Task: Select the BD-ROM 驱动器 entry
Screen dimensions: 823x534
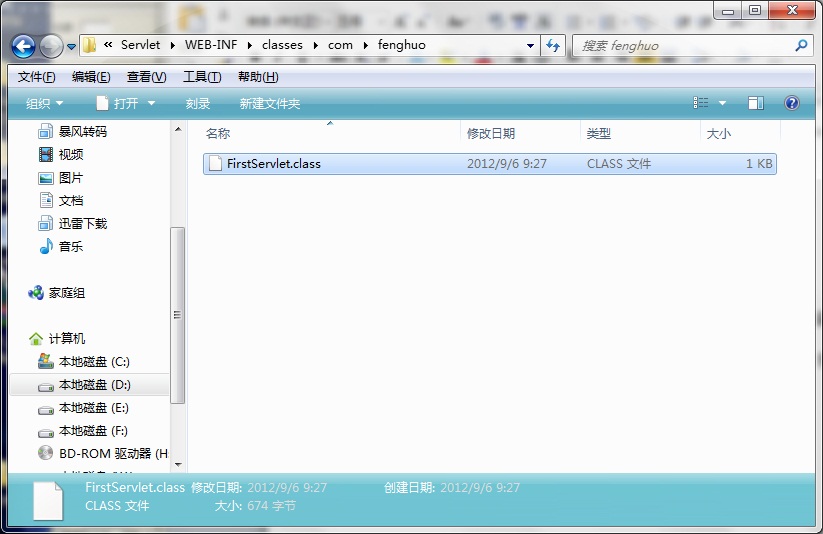Action: (x=103, y=453)
